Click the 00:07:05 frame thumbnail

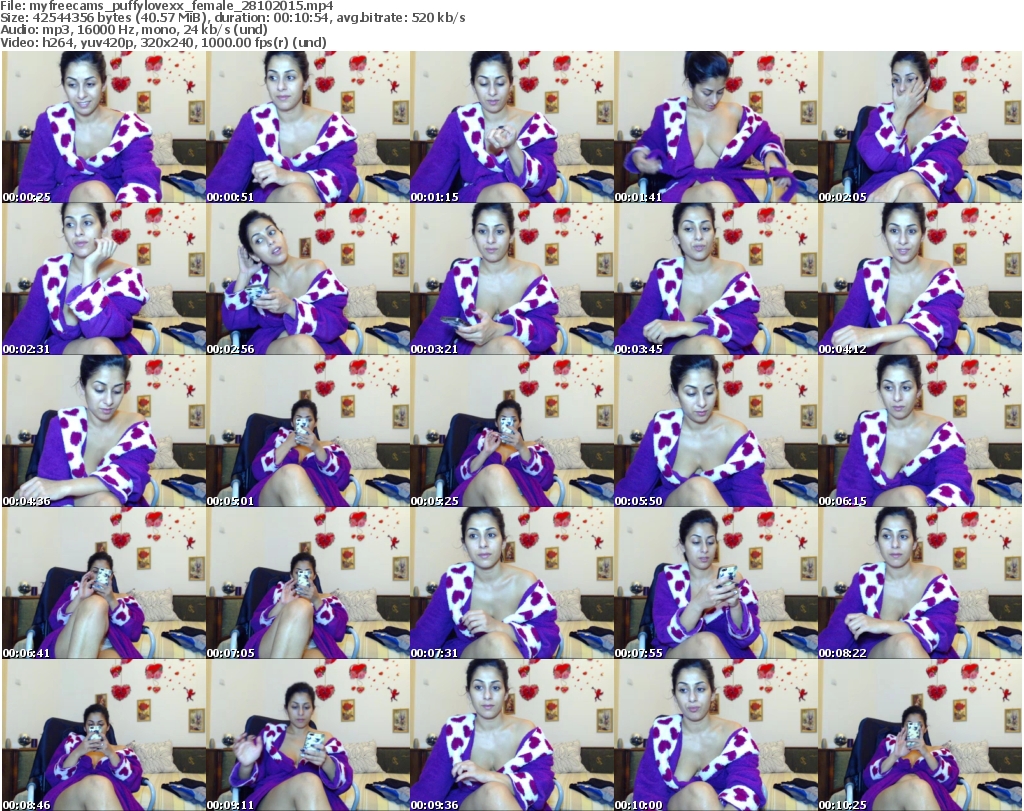click(x=308, y=583)
